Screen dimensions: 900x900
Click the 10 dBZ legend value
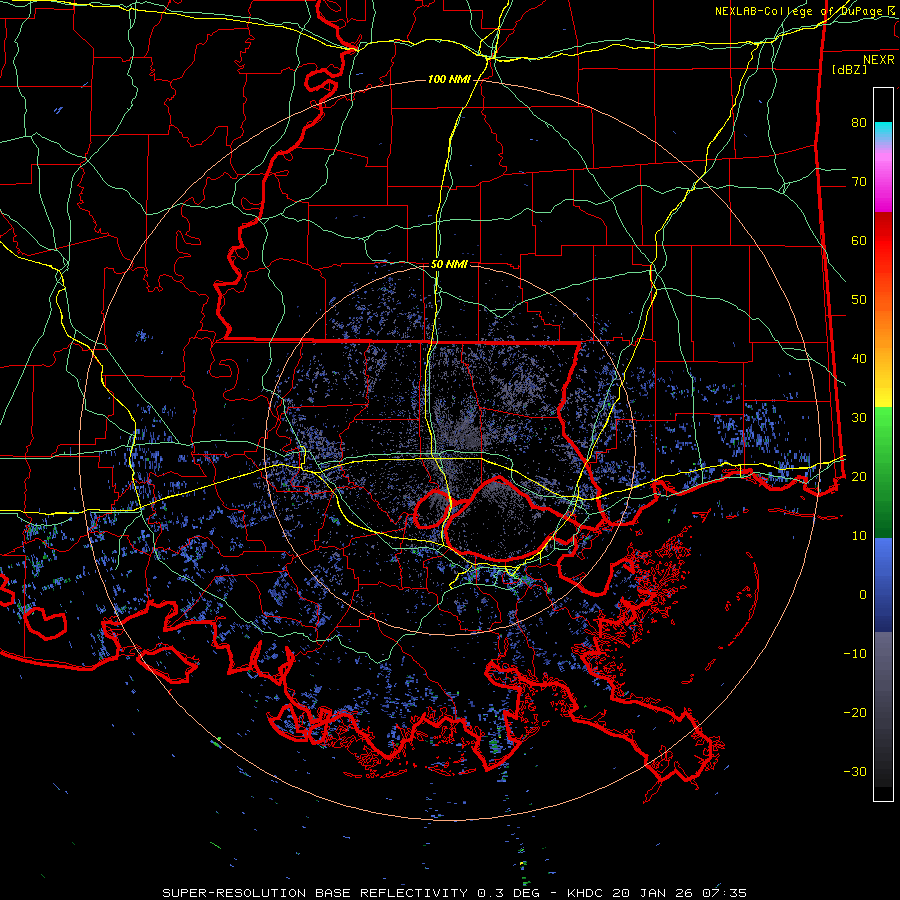[x=859, y=536]
